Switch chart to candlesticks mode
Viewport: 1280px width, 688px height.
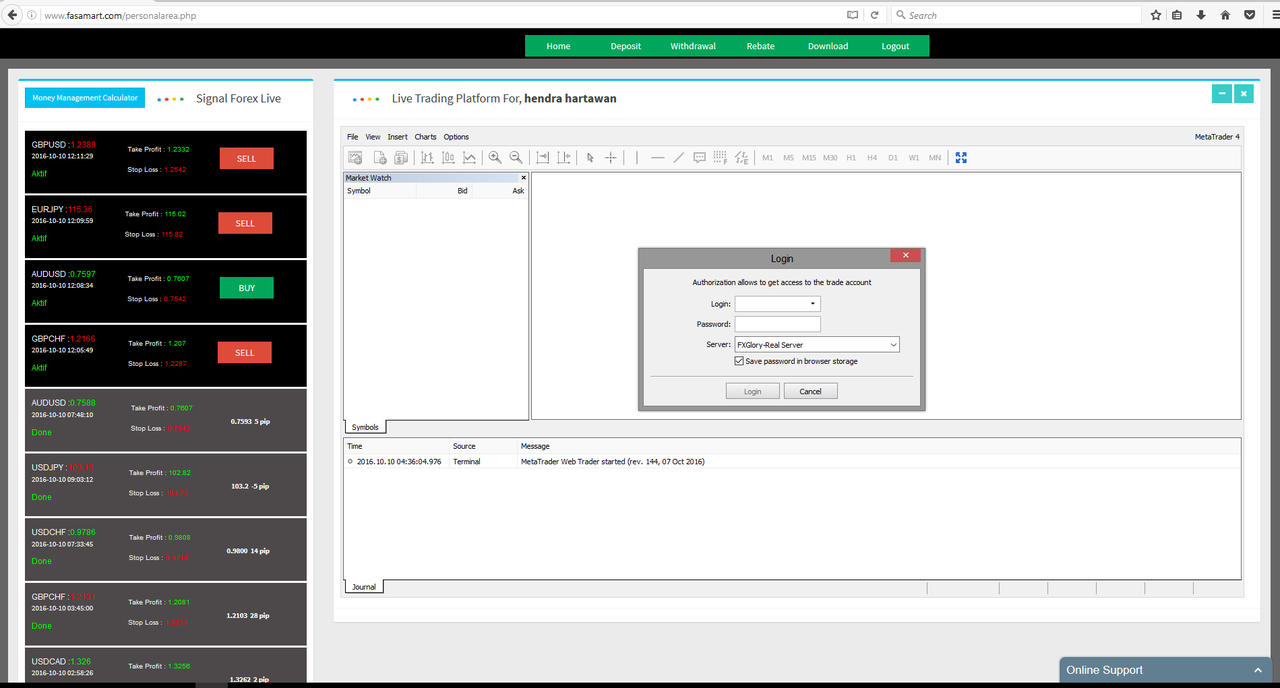pos(448,158)
